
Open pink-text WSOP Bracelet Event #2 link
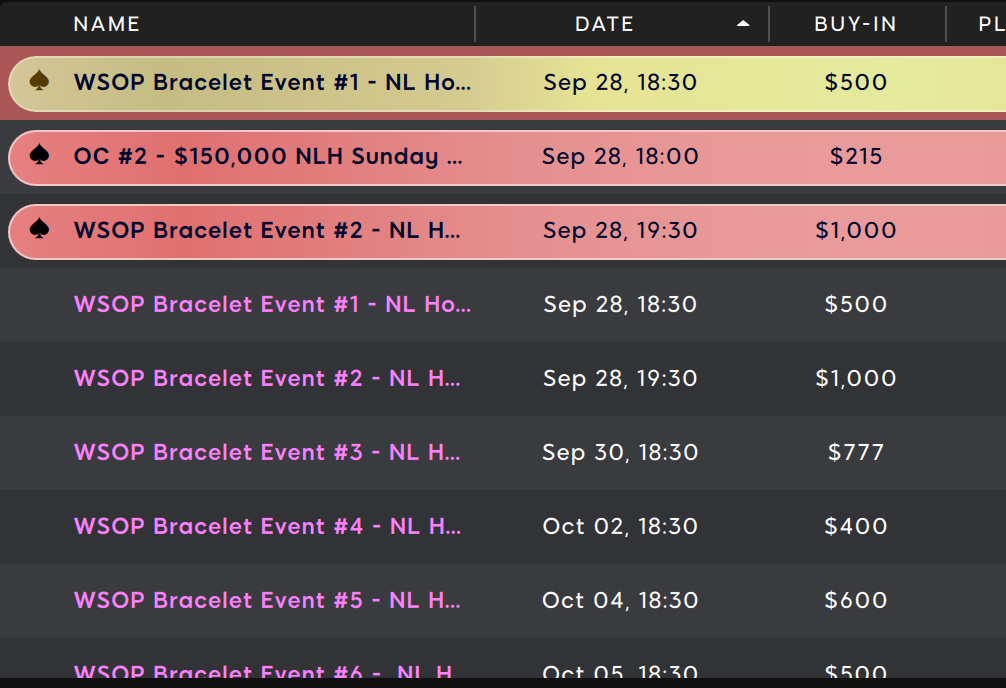click(x=267, y=378)
